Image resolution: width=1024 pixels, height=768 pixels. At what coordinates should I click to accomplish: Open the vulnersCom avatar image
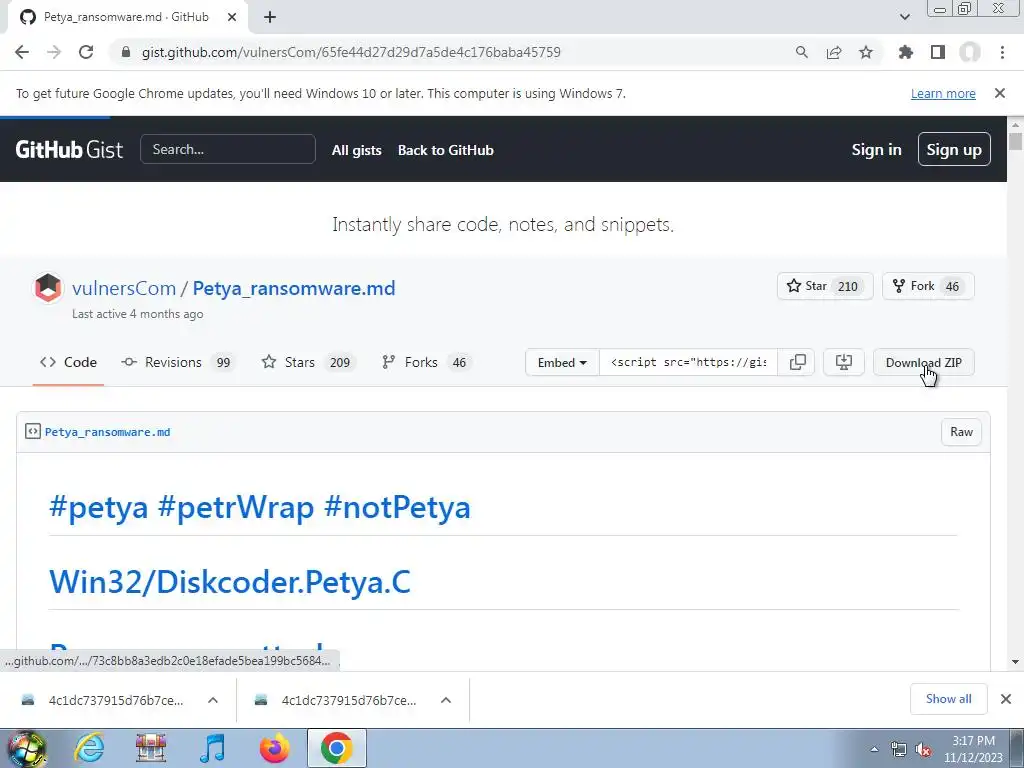48,288
